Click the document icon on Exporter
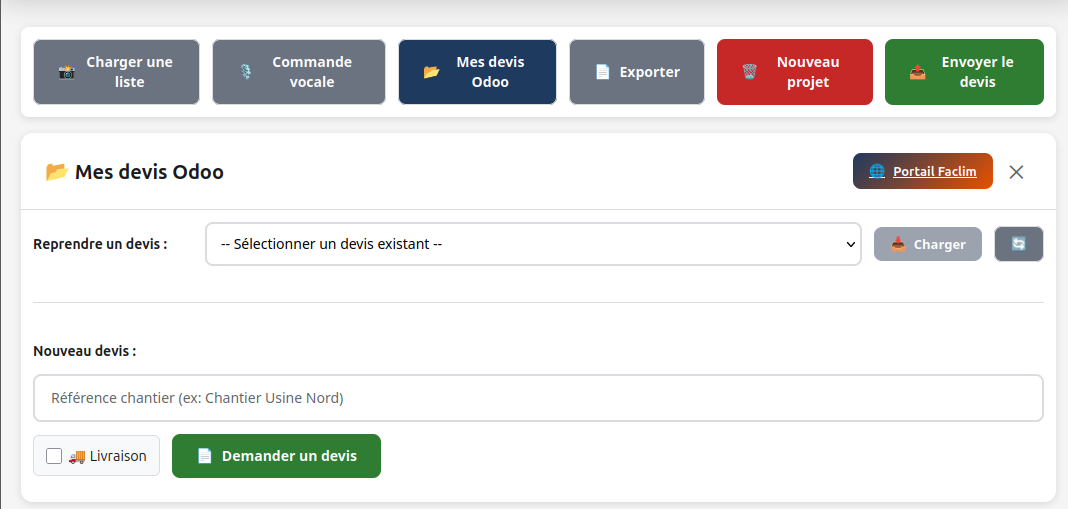1068x509 pixels. click(602, 72)
